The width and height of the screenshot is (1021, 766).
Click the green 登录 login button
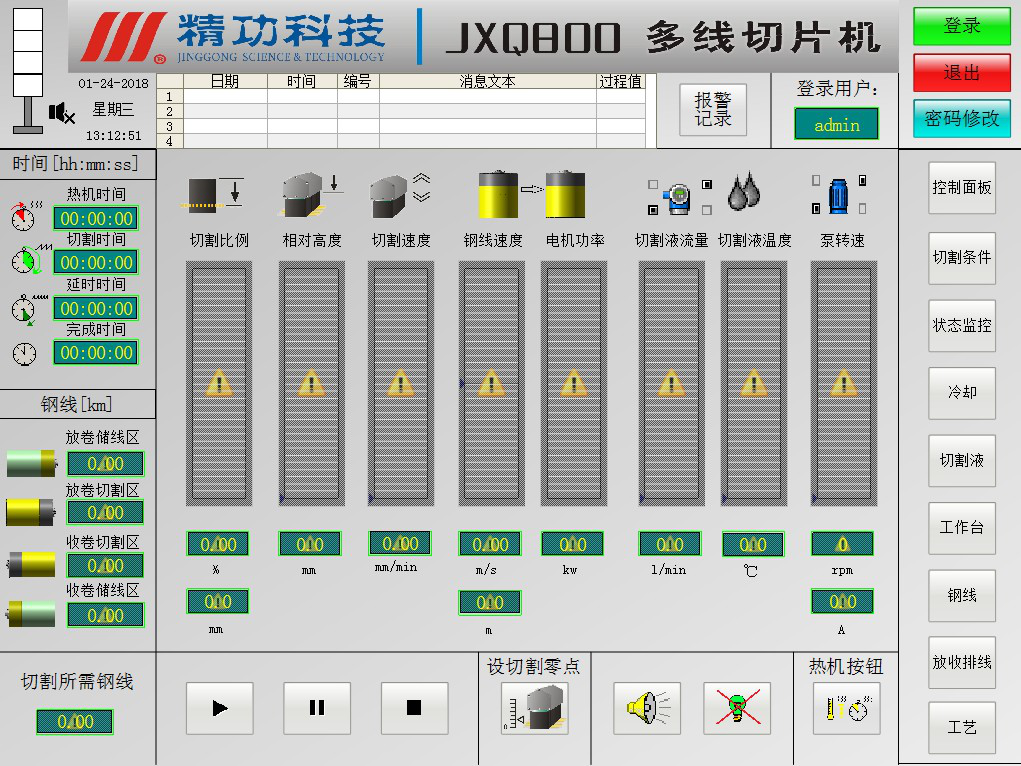pyautogui.click(x=962, y=26)
